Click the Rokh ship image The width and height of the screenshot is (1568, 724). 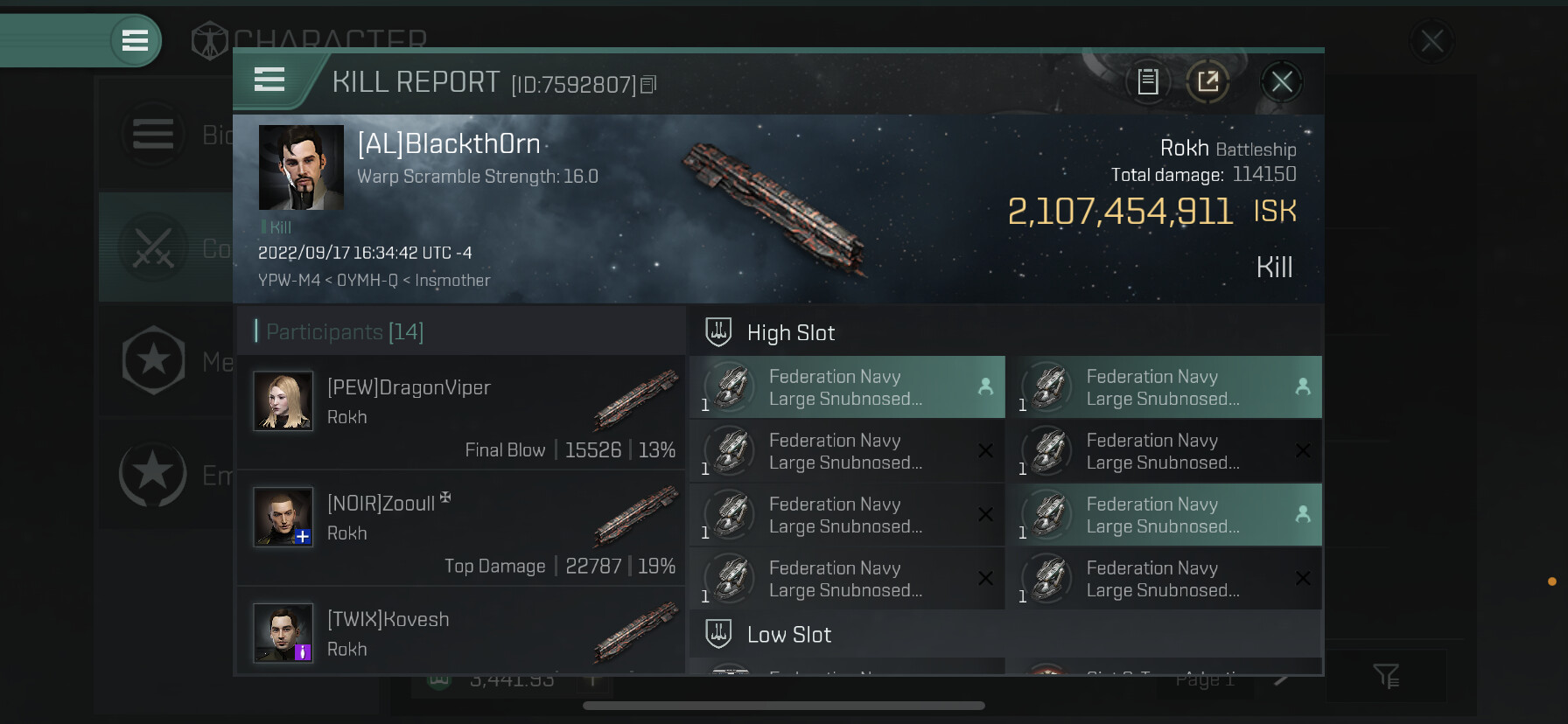(773, 209)
